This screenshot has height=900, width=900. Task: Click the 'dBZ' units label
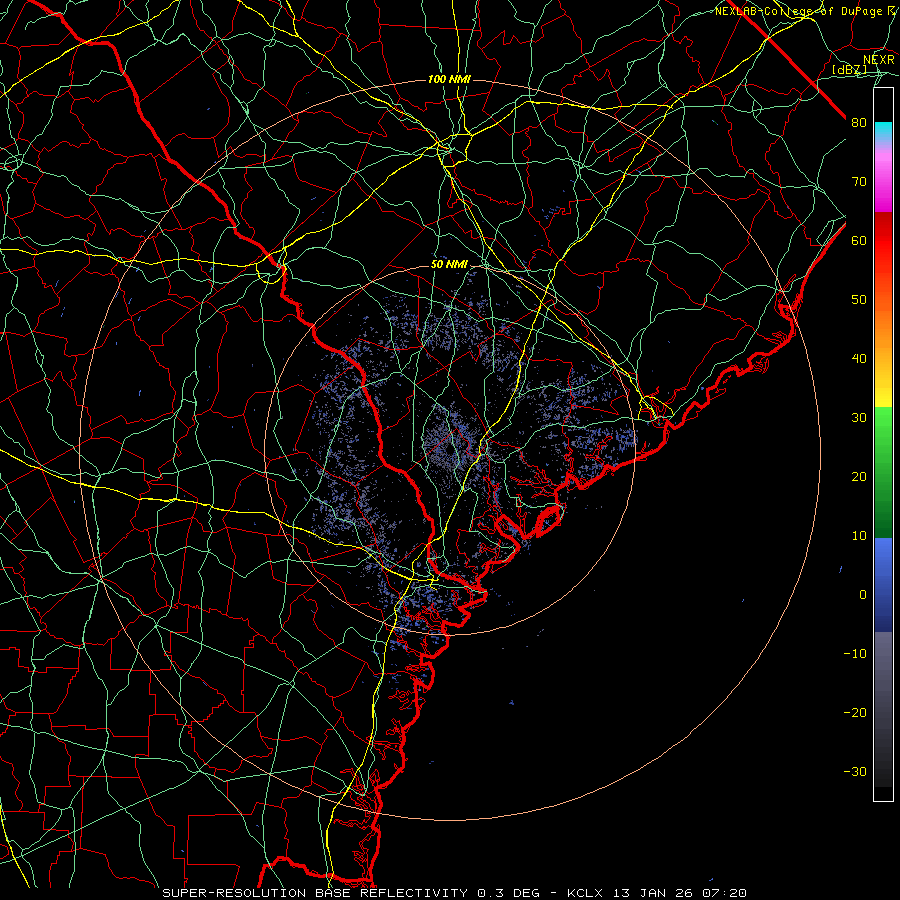(x=849, y=69)
